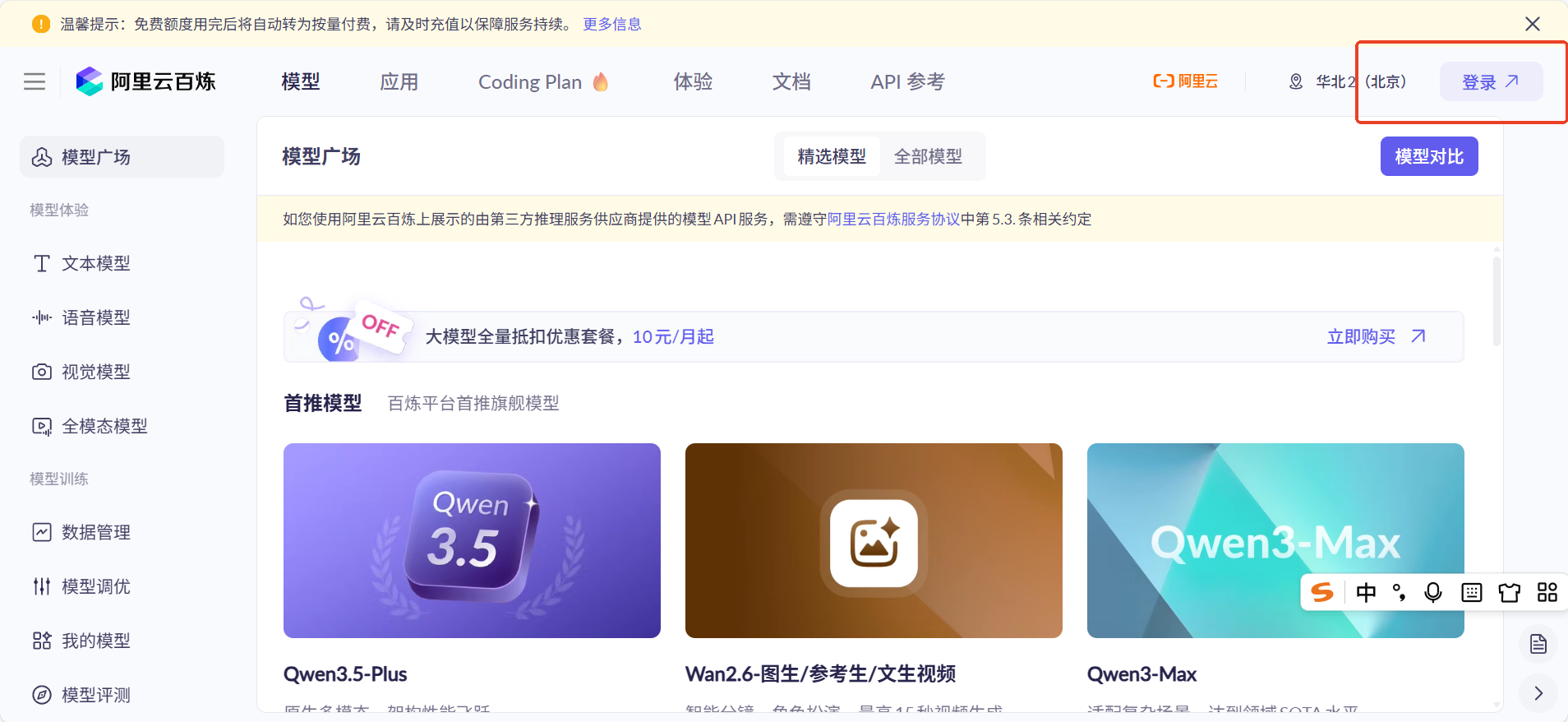Click the 语音模型 waveform icon

[42, 317]
